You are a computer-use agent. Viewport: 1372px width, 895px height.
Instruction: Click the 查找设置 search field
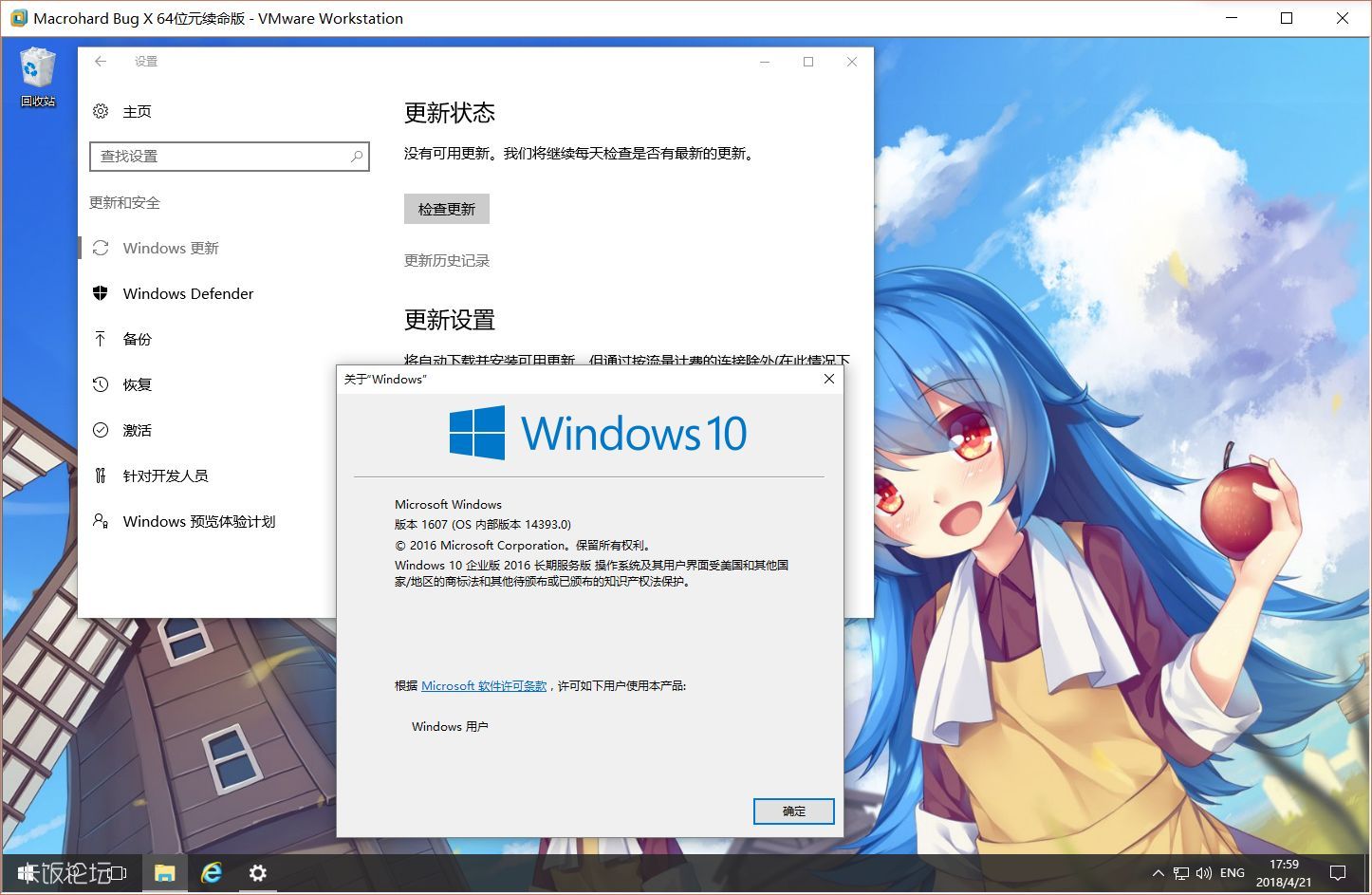[229, 156]
